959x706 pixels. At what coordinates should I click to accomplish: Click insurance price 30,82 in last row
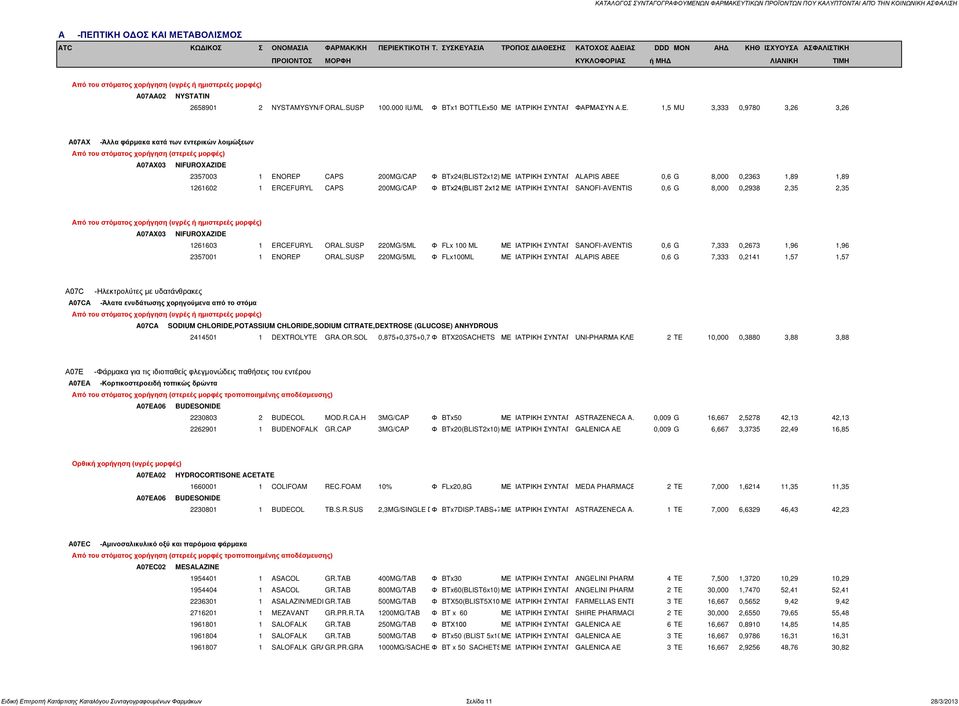coord(840,648)
